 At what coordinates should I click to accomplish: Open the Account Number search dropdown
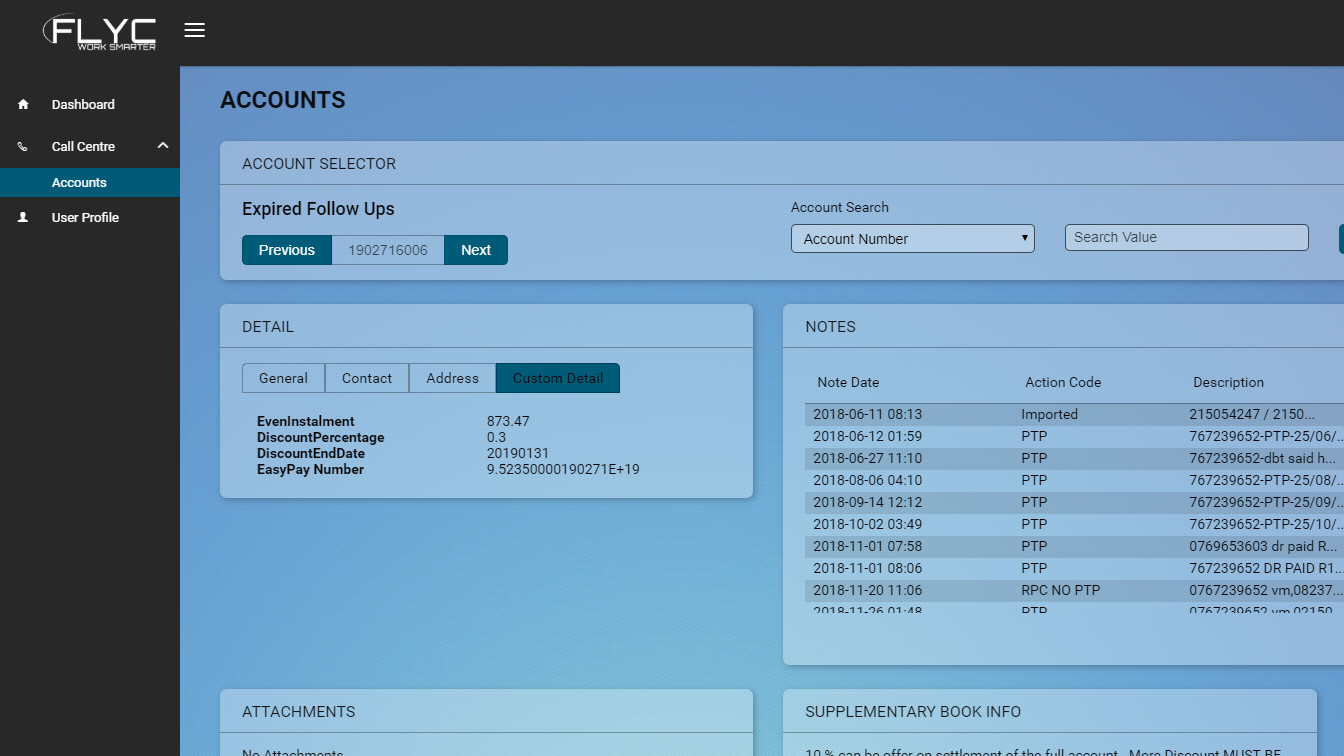(x=913, y=239)
